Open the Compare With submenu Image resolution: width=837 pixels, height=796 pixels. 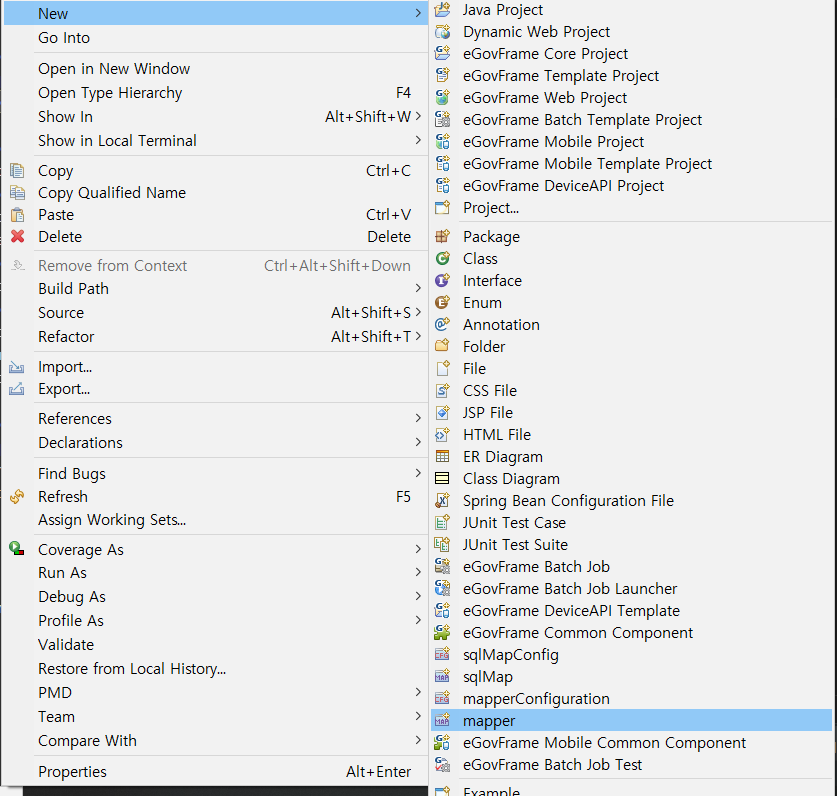pos(216,740)
